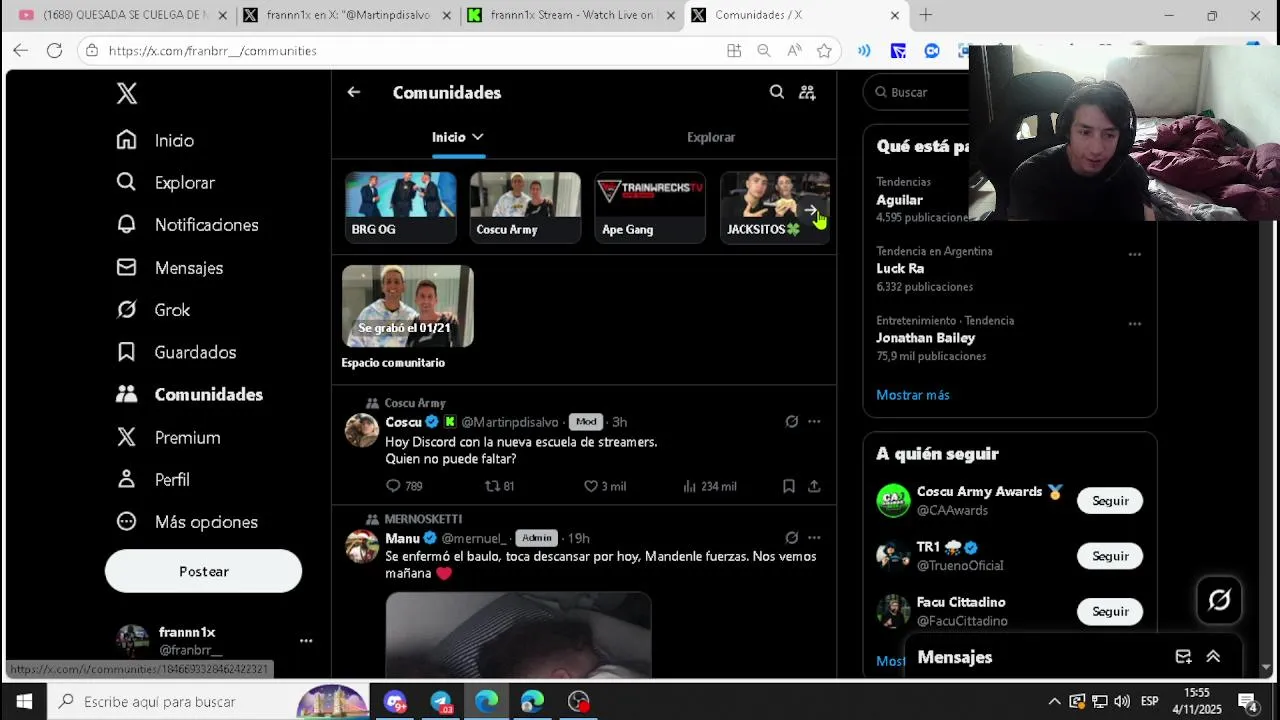
Task: Switch to the YouTube browser tab
Action: pos(123,15)
